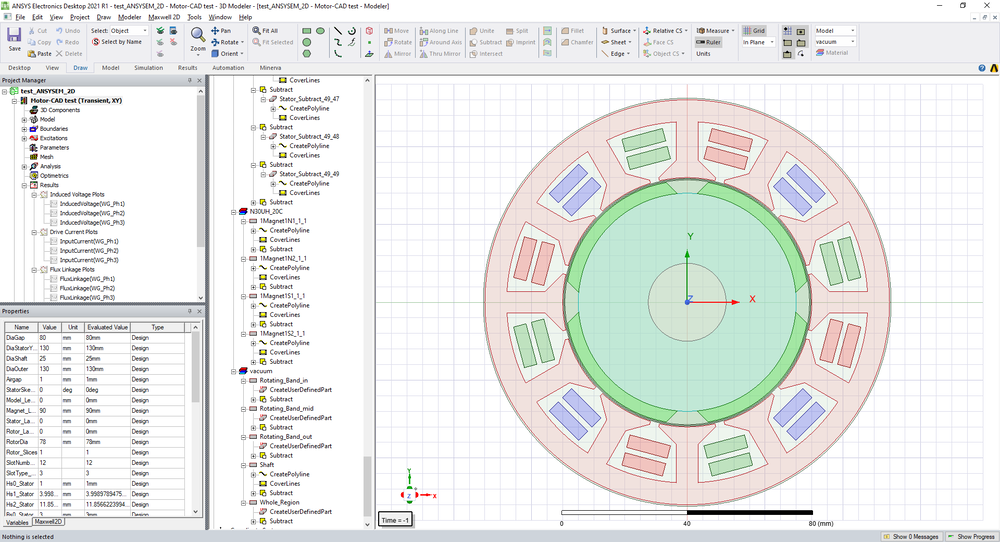Click the Show 0 Messages button
This screenshot has height=542, width=1000.
911,536
